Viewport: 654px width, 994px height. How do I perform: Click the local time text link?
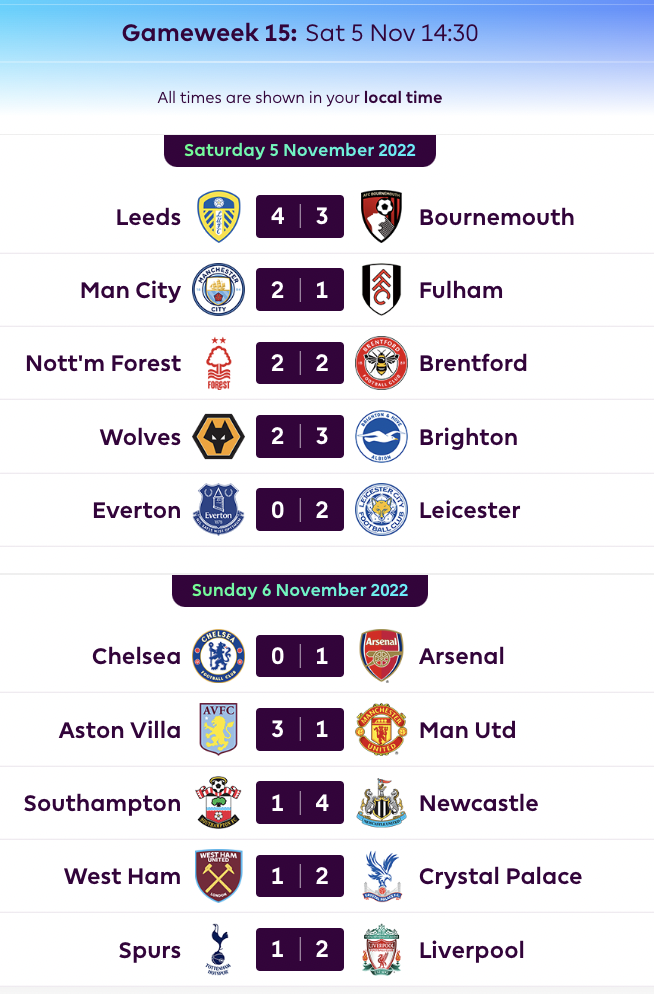[406, 99]
